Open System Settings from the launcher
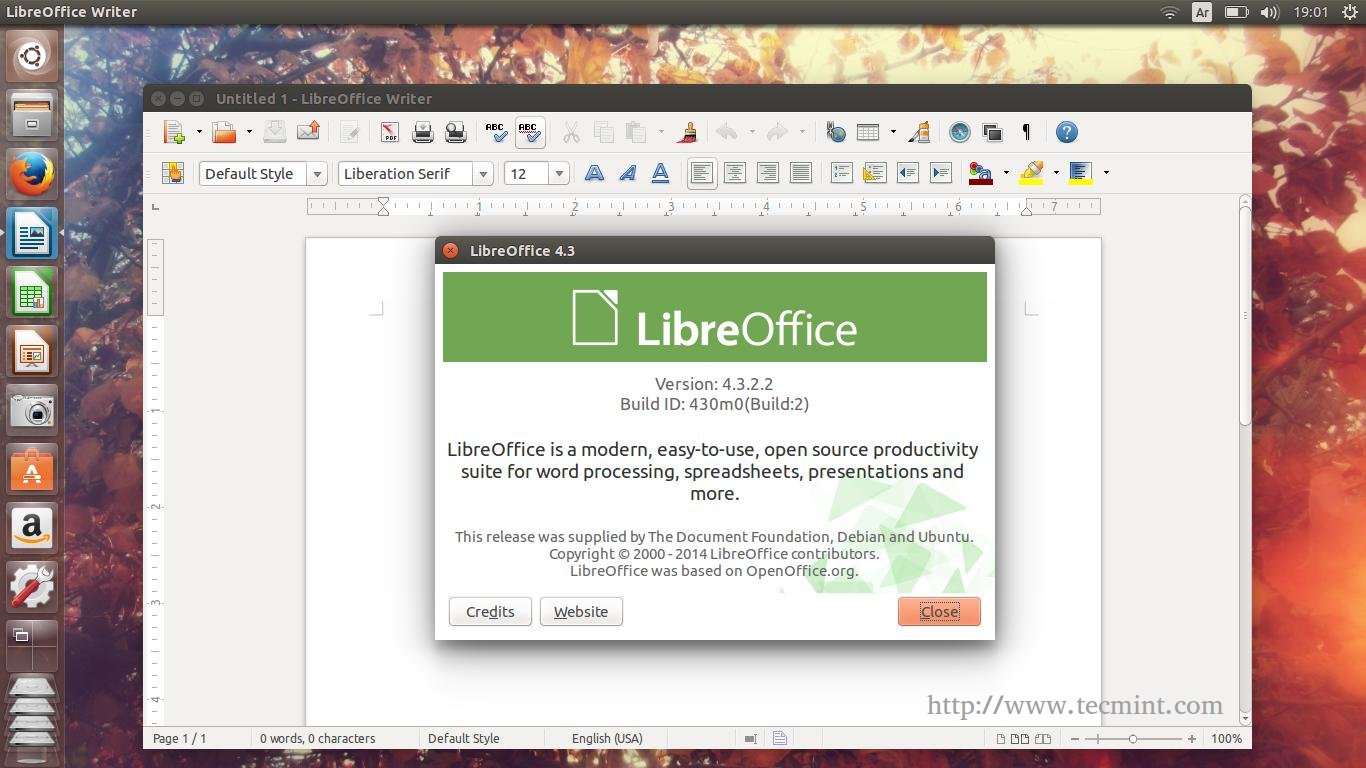Viewport: 1366px width, 768px height. pos(32,587)
